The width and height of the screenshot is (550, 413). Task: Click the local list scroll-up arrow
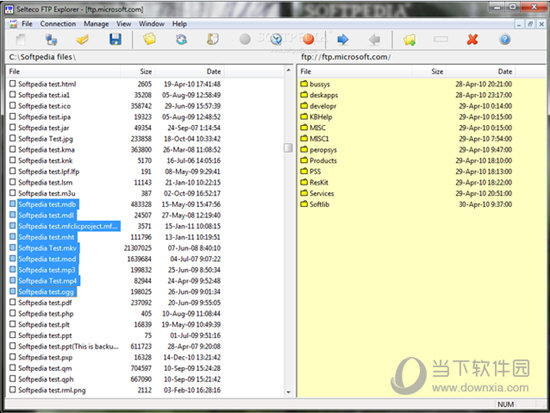(288, 70)
